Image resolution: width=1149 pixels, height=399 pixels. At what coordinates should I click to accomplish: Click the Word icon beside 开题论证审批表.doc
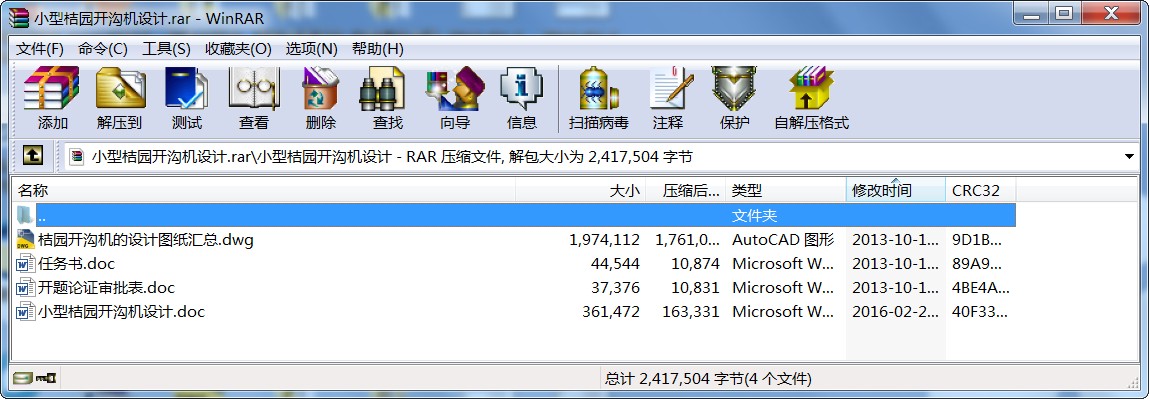pos(26,288)
